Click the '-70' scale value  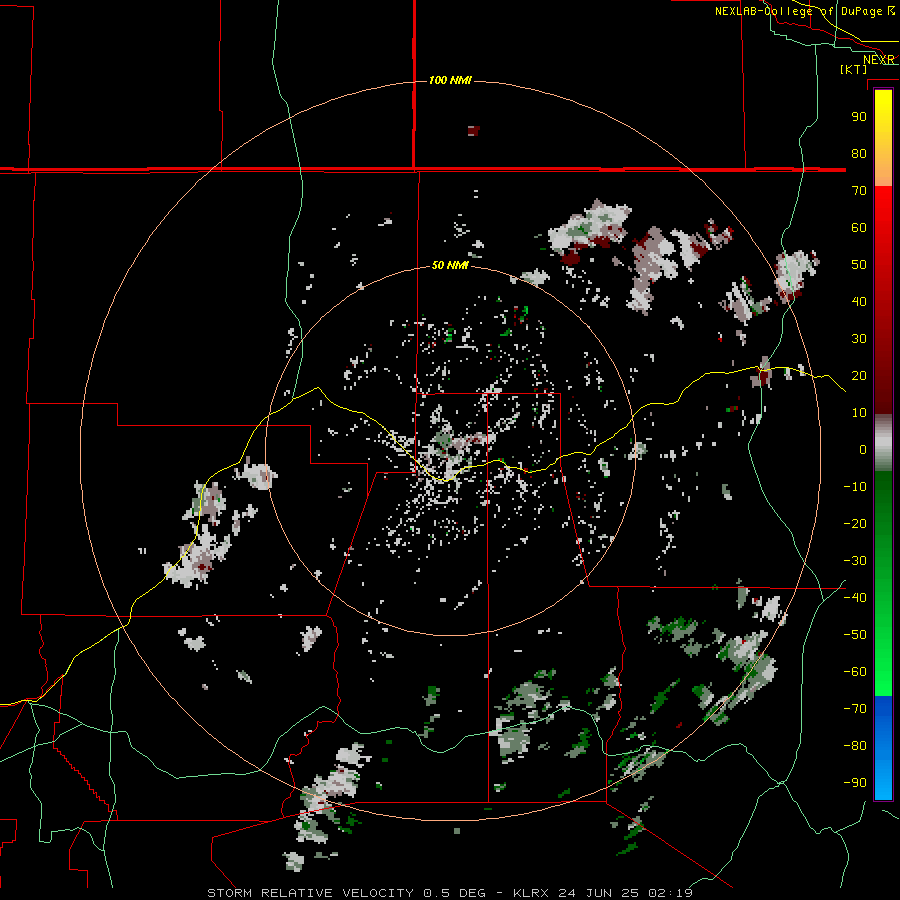click(x=855, y=709)
